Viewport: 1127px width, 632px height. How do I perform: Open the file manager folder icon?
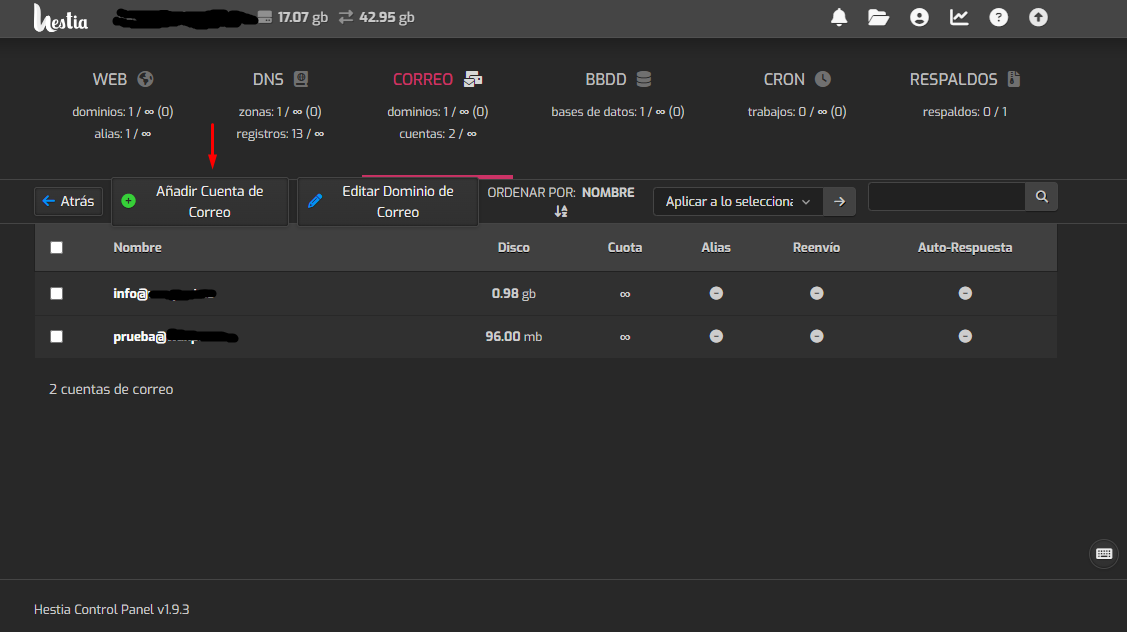879,17
